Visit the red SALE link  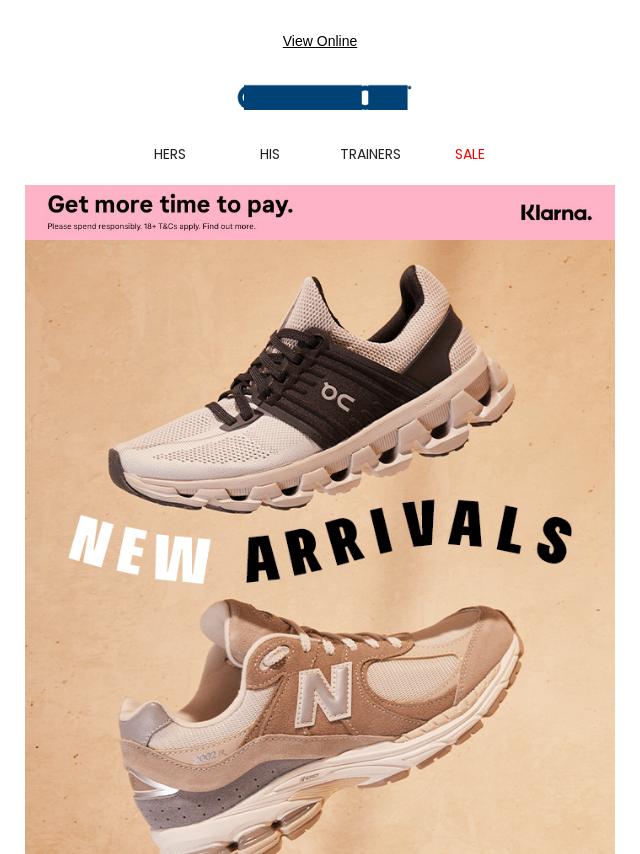[x=470, y=154]
